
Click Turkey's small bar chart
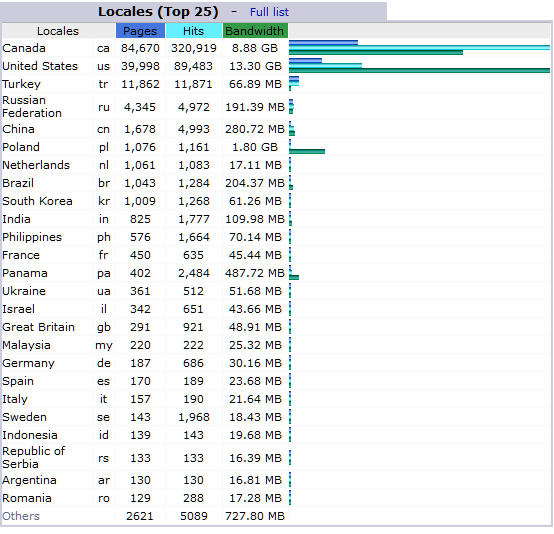(294, 83)
